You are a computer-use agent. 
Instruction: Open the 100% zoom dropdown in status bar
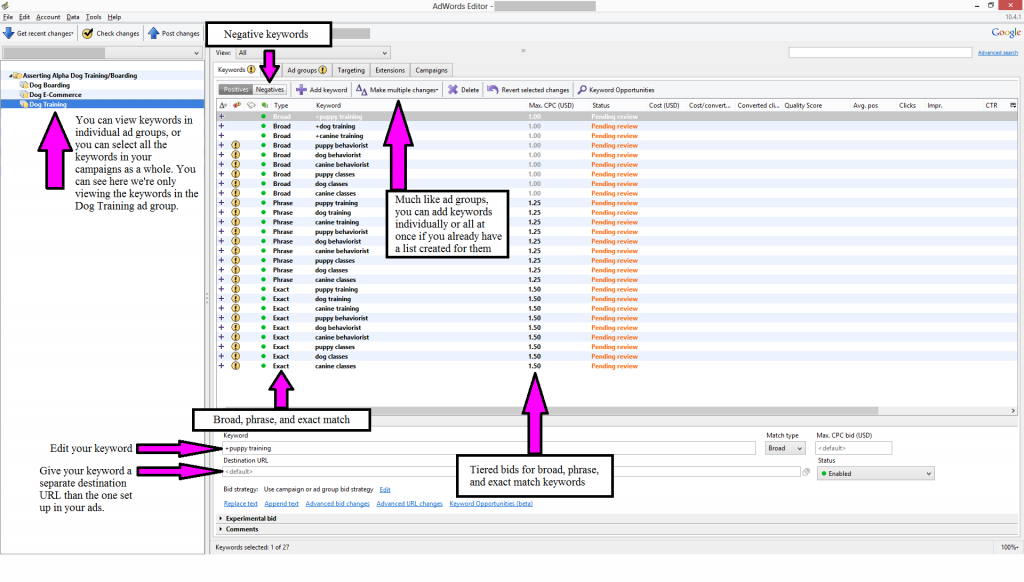pyautogui.click(x=1010, y=547)
